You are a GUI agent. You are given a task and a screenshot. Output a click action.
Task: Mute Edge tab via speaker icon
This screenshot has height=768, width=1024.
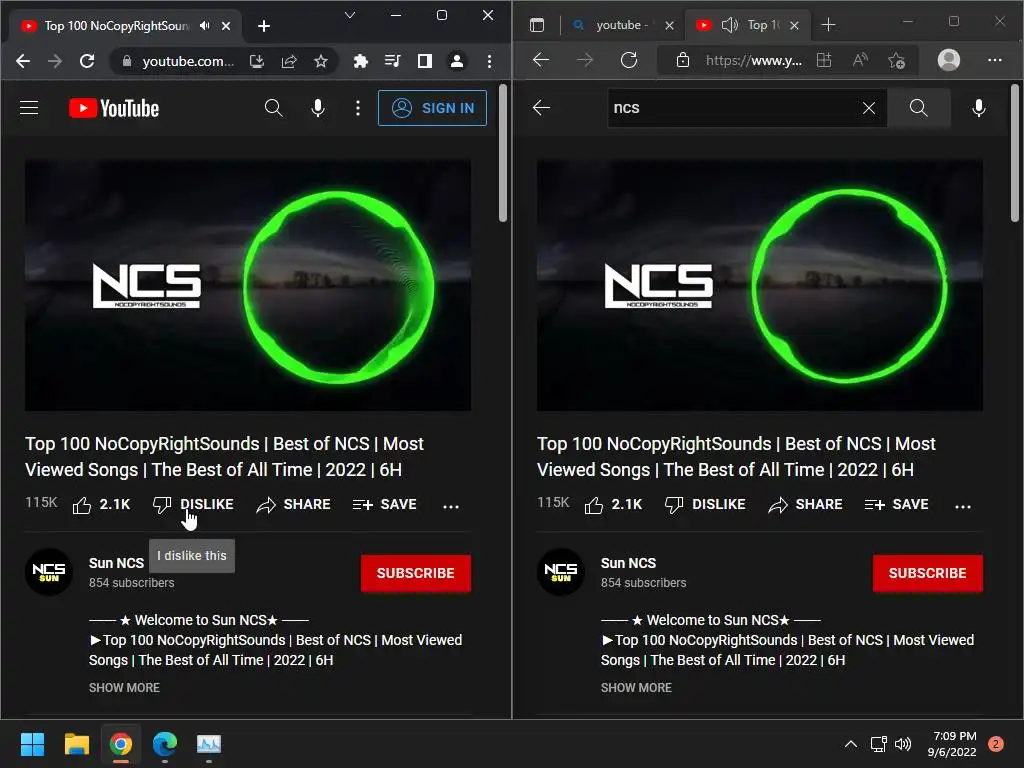(729, 25)
